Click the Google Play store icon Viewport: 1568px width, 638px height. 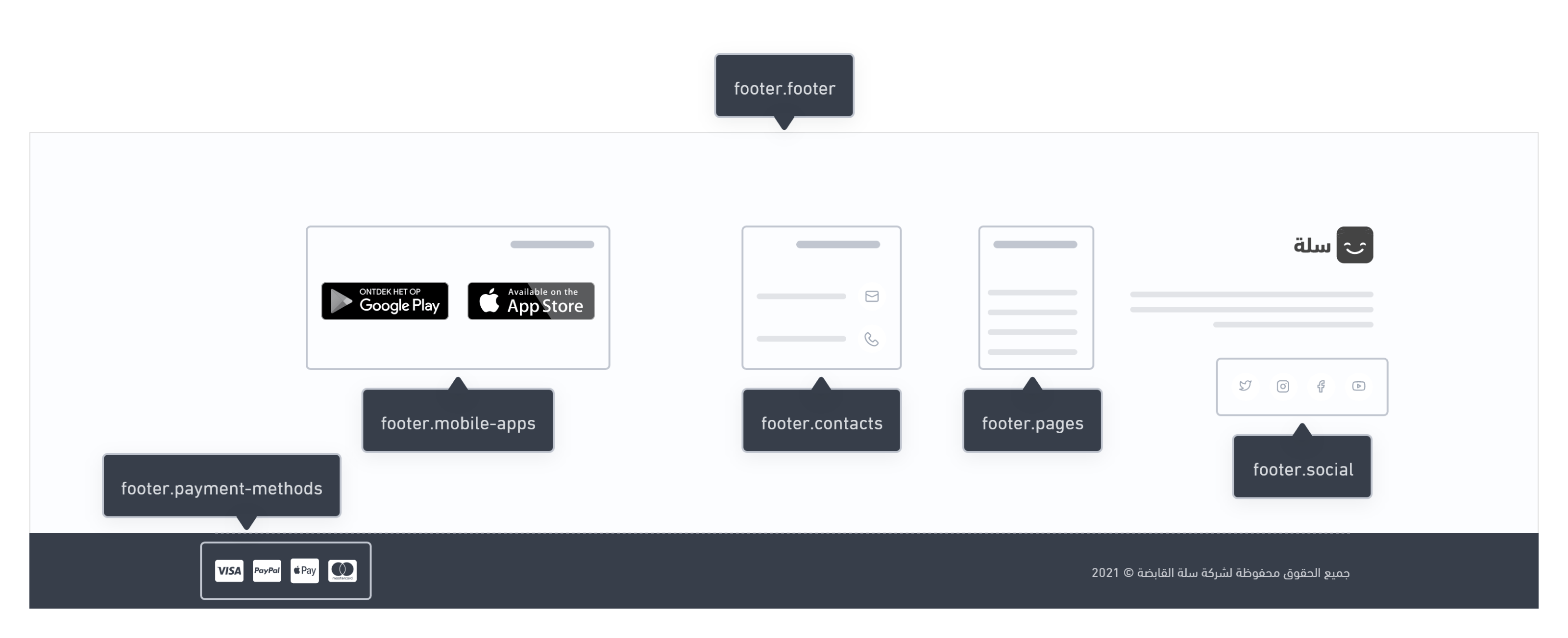coord(384,300)
